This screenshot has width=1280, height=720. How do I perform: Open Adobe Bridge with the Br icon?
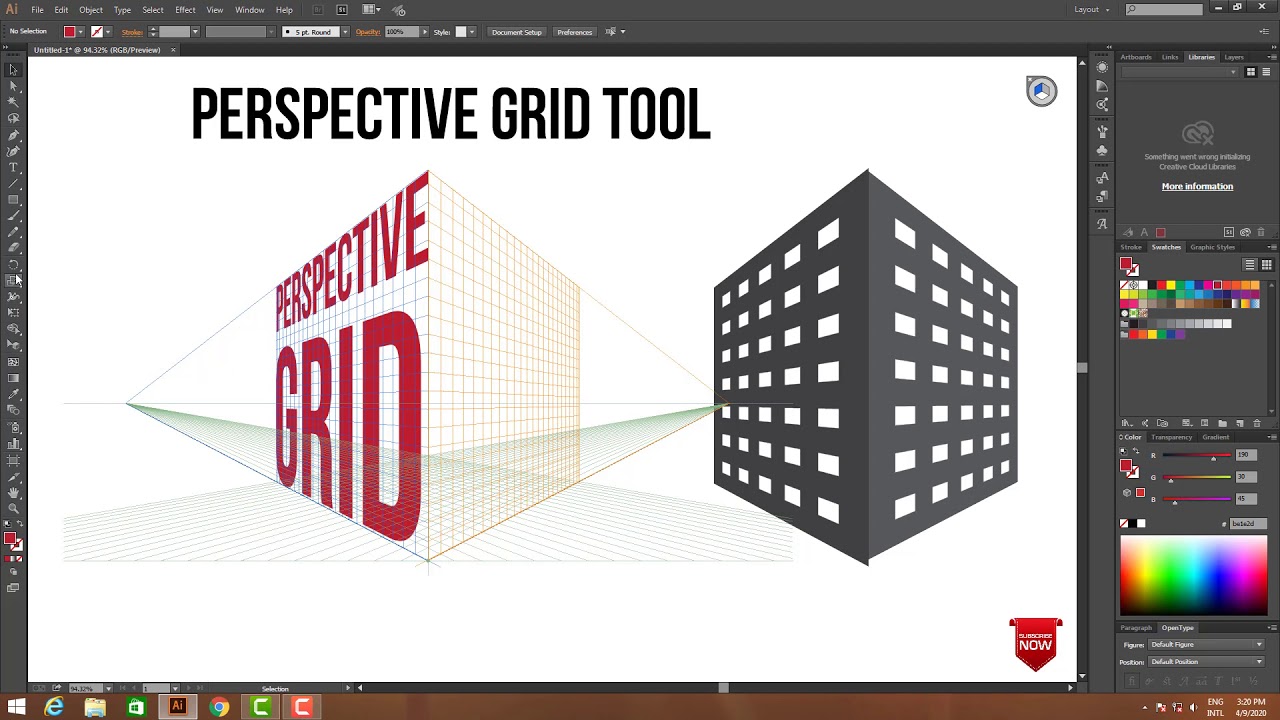click(318, 10)
